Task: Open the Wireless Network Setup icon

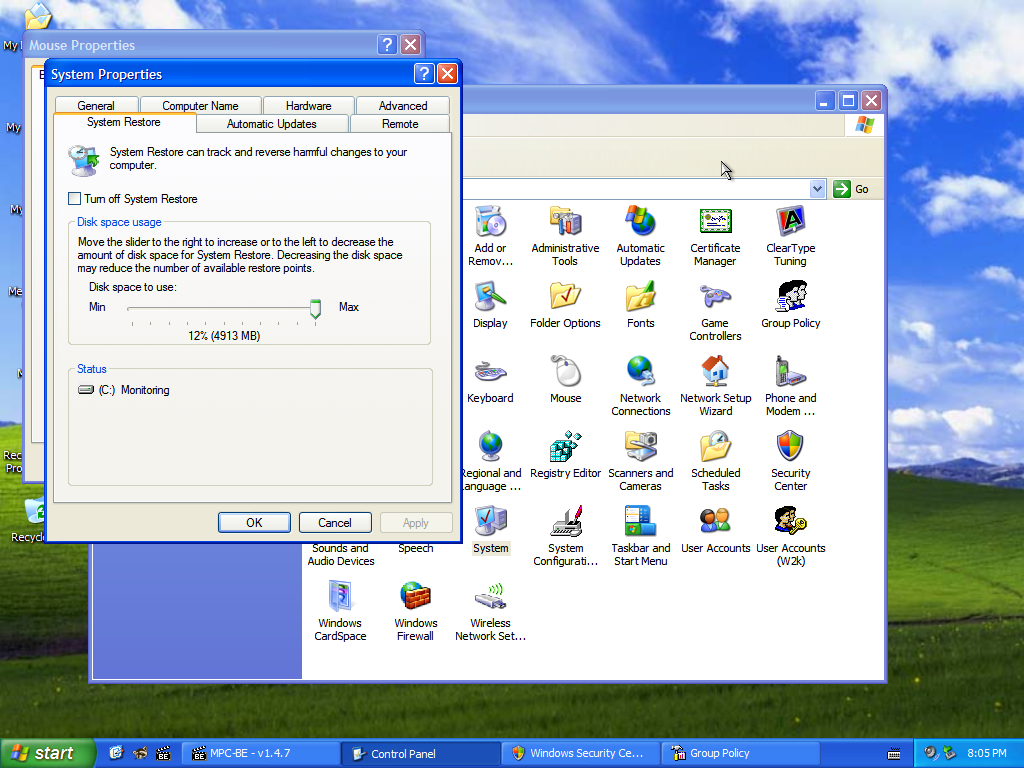Action: pos(490,598)
